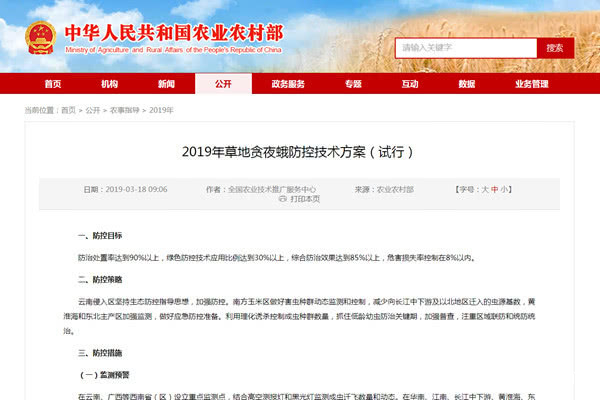Click the 公开 breadcrumb link
The height and width of the screenshot is (400, 600).
pyautogui.click(x=93, y=110)
